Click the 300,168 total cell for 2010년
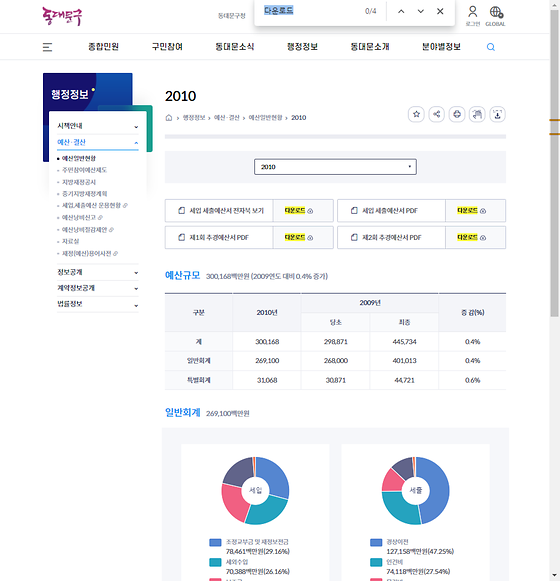Viewport: 560px width, 581px height. 267,342
